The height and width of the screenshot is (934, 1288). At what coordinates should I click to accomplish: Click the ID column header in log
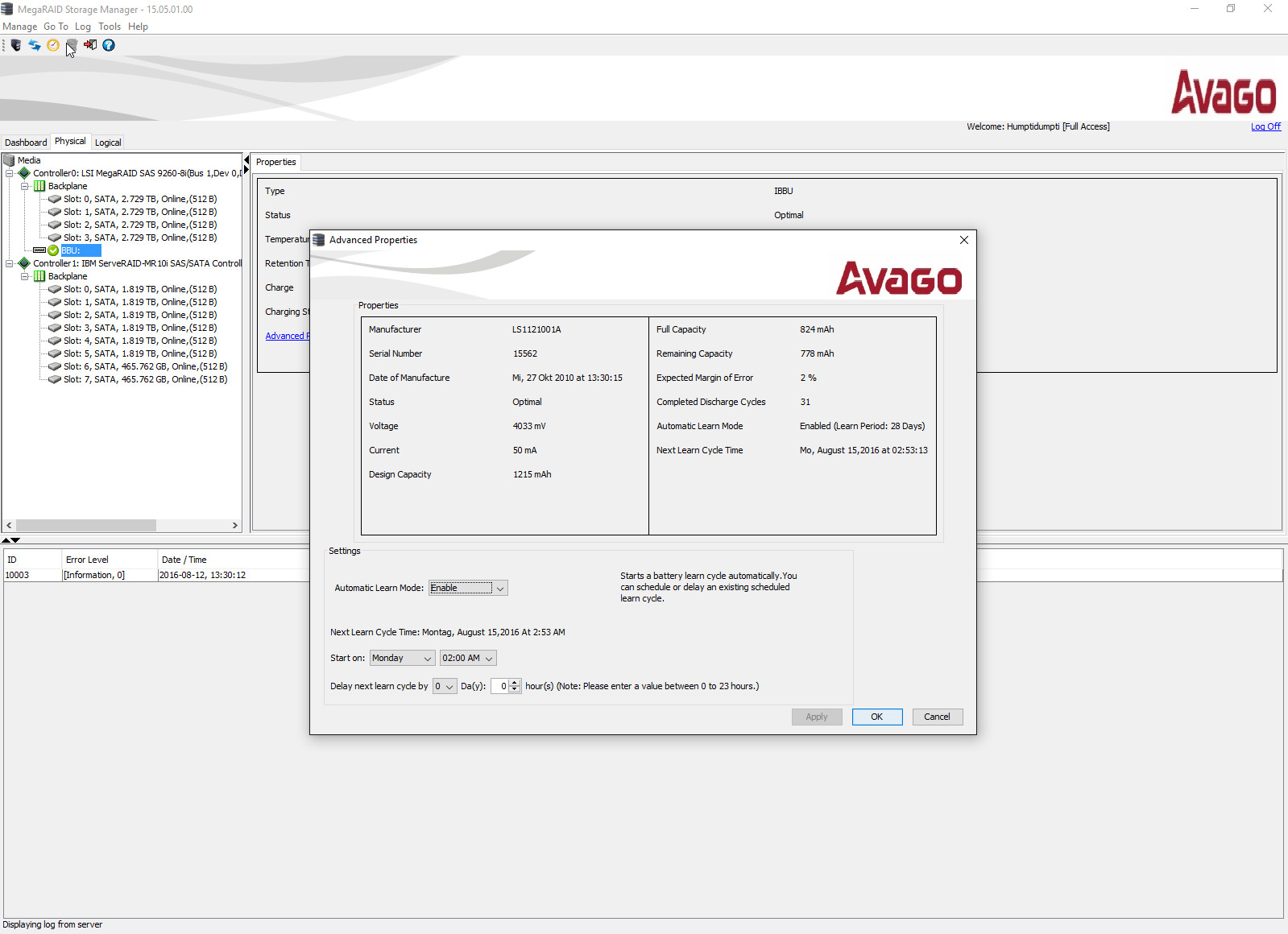[x=33, y=560]
